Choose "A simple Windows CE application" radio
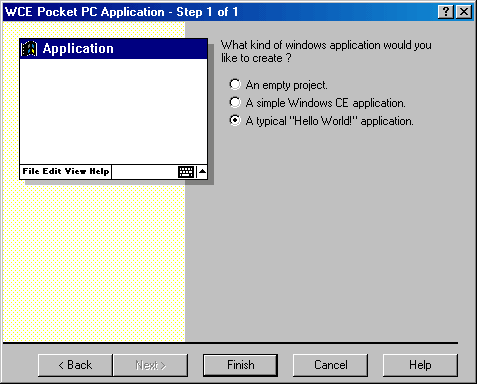The image size is (477, 384). click(235, 102)
